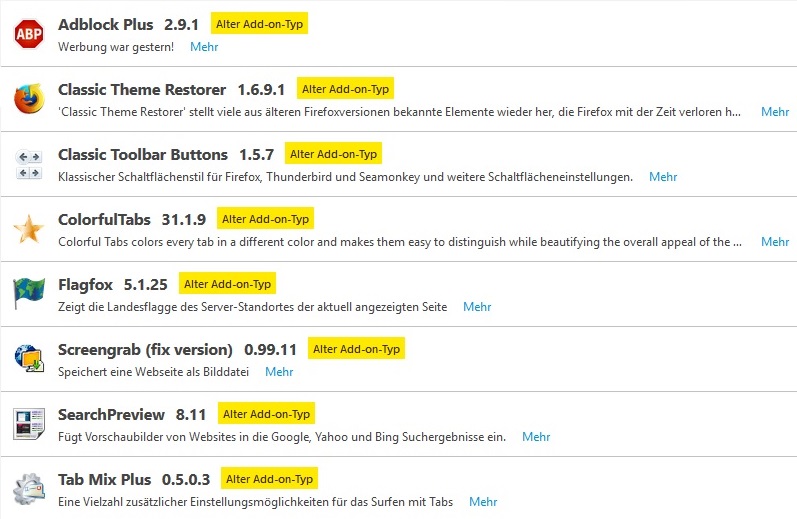Click description 'Zeigt die Landesflagge des Server-Standortes'
The height and width of the screenshot is (519, 797).
coord(253,307)
